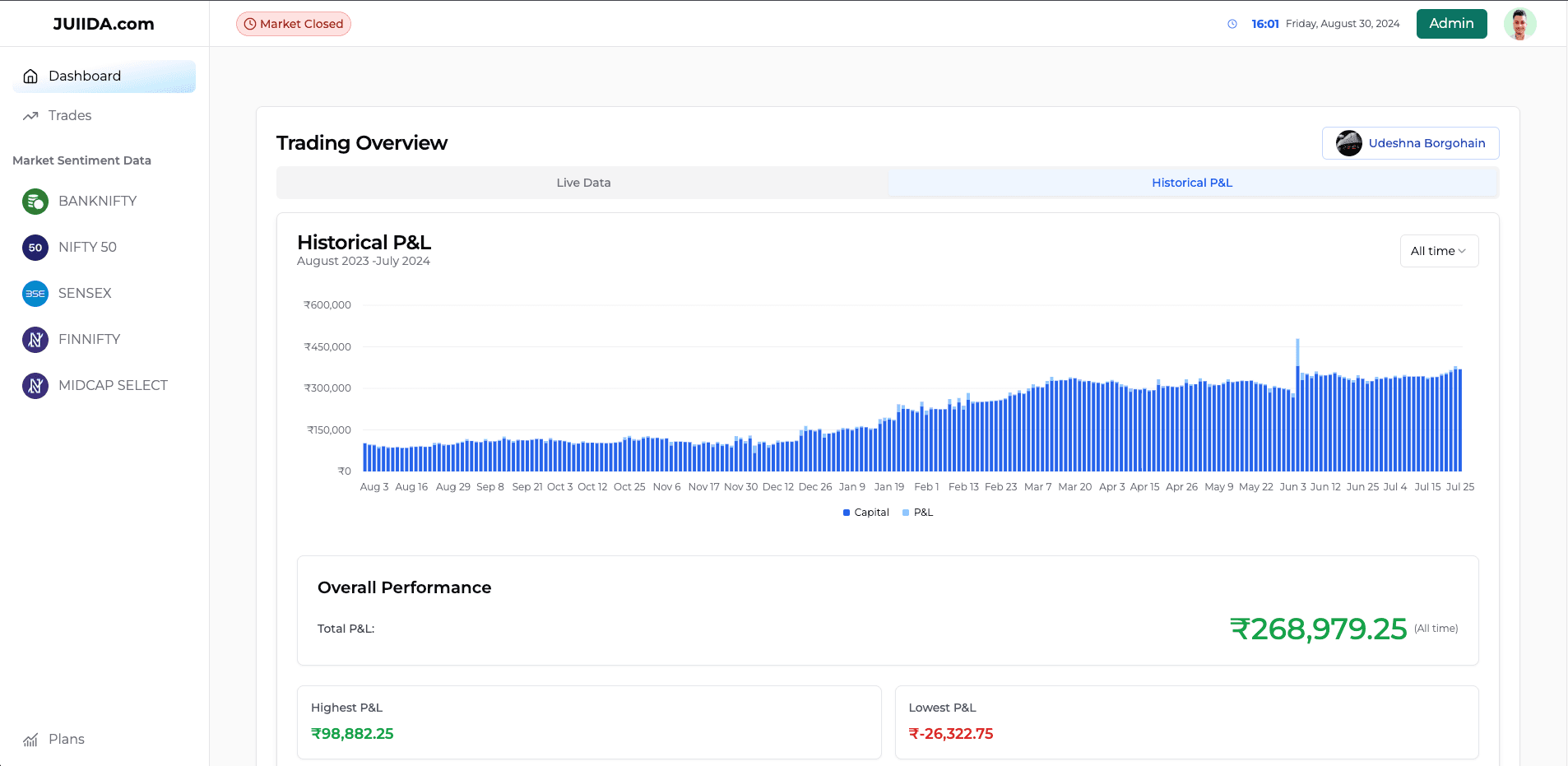Click the Market Closed status badge
Screen dimensions: 1568x766
[294, 24]
